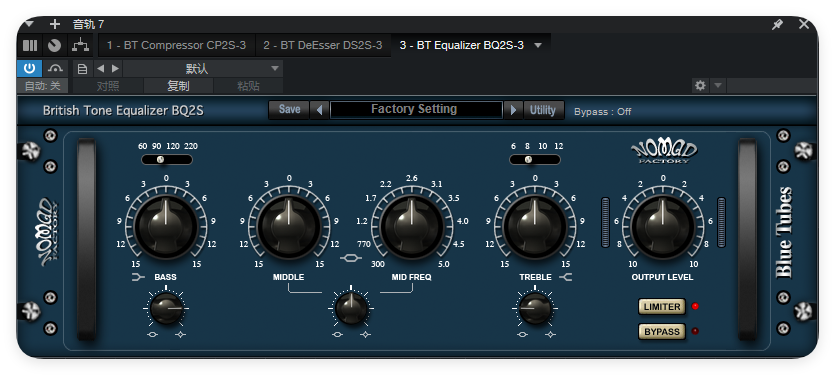Expand the arrow beside the gear
The height and width of the screenshot is (375, 835).
[x=717, y=85]
